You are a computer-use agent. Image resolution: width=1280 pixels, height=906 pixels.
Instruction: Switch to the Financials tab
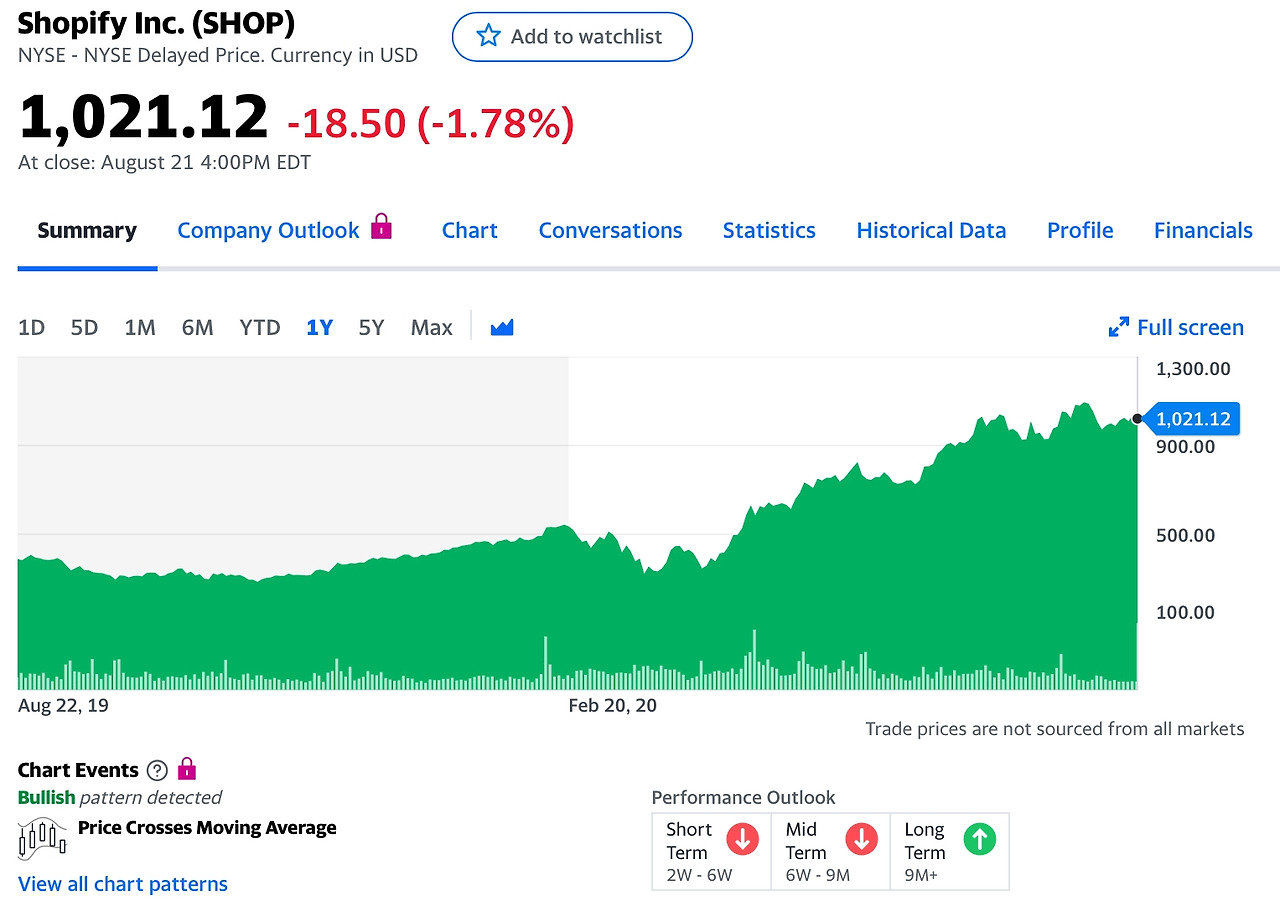(1203, 230)
